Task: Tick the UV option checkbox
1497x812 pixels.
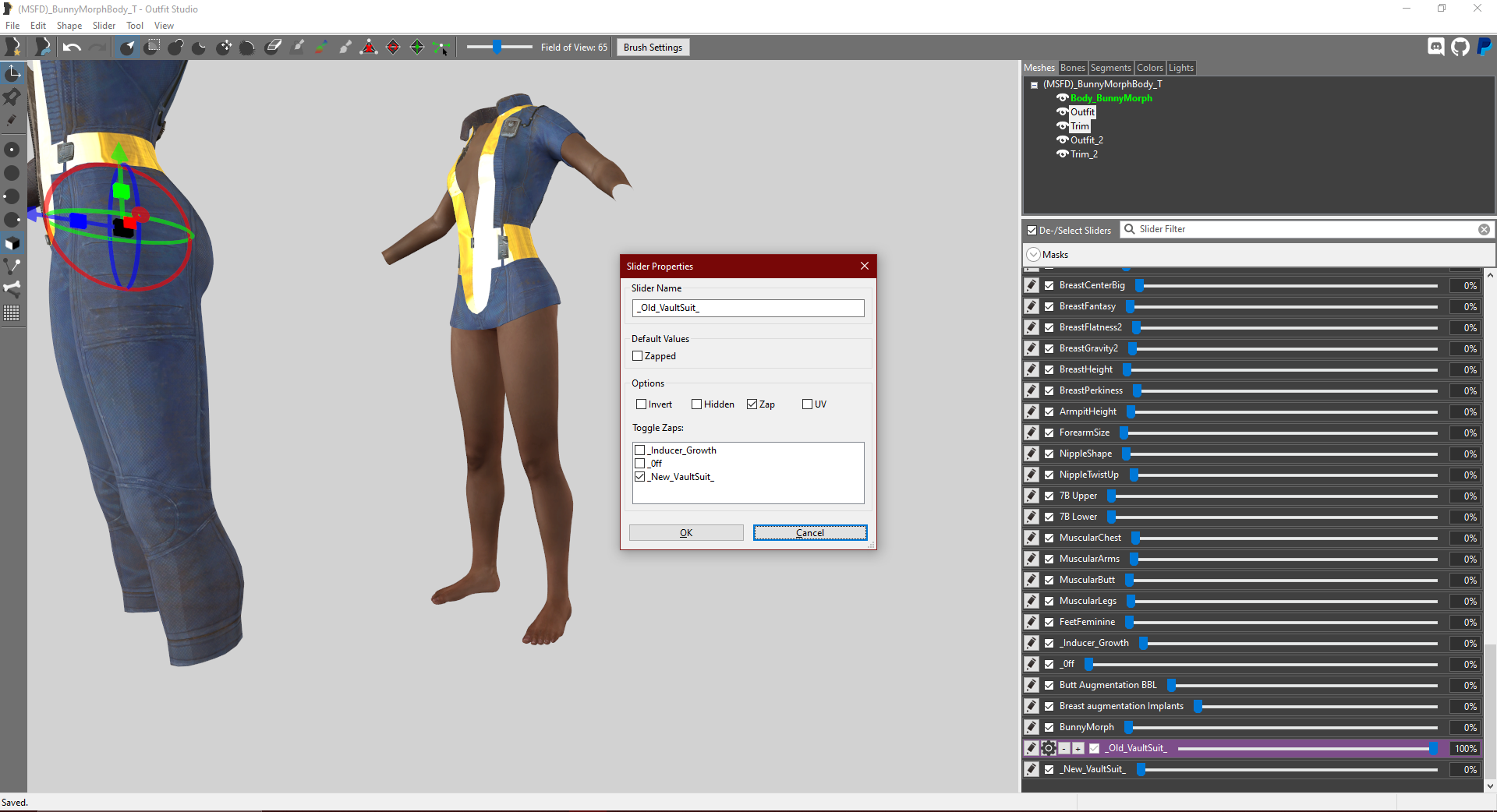Action: 808,404
